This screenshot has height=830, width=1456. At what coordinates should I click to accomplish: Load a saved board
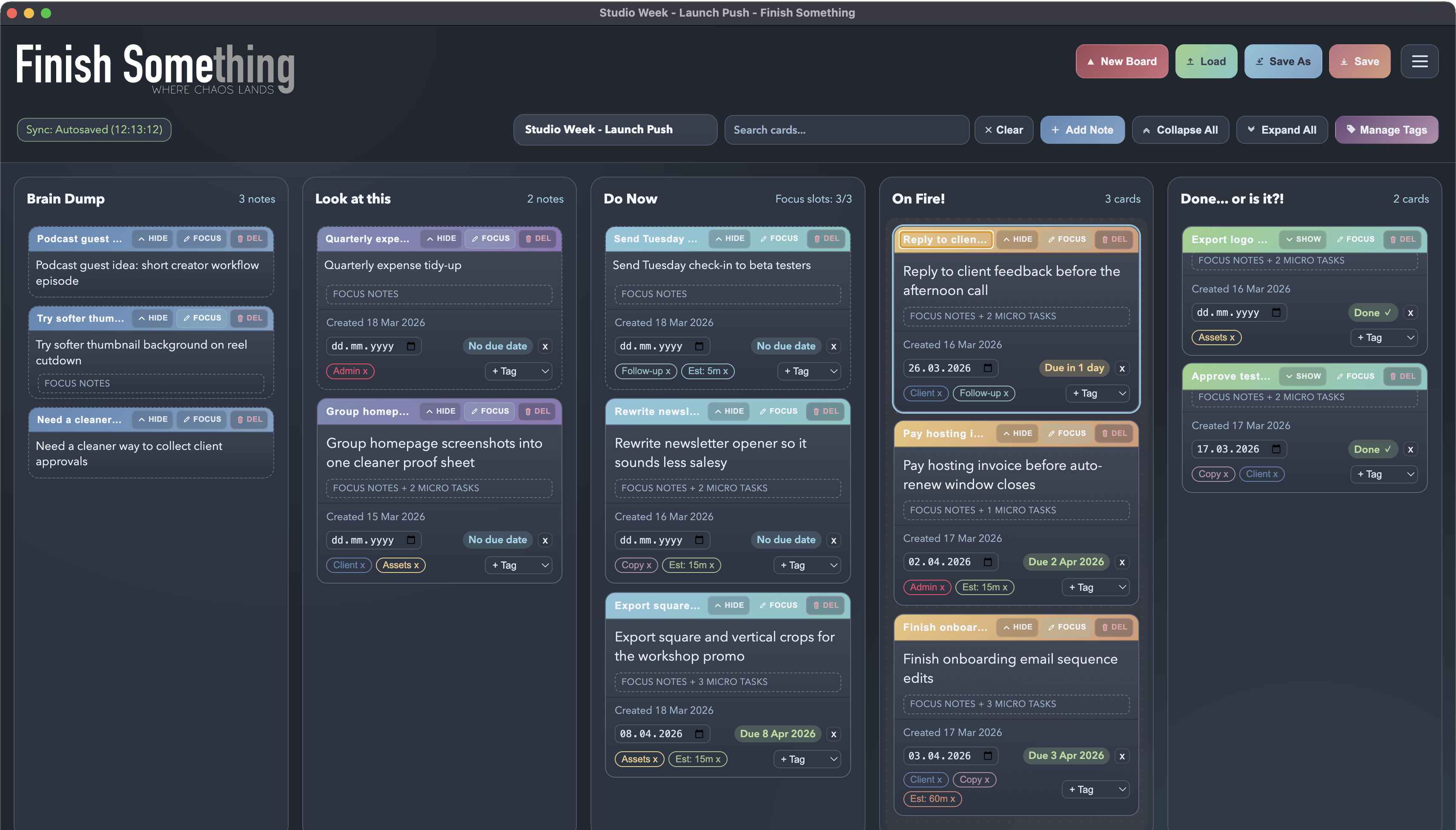(1206, 61)
